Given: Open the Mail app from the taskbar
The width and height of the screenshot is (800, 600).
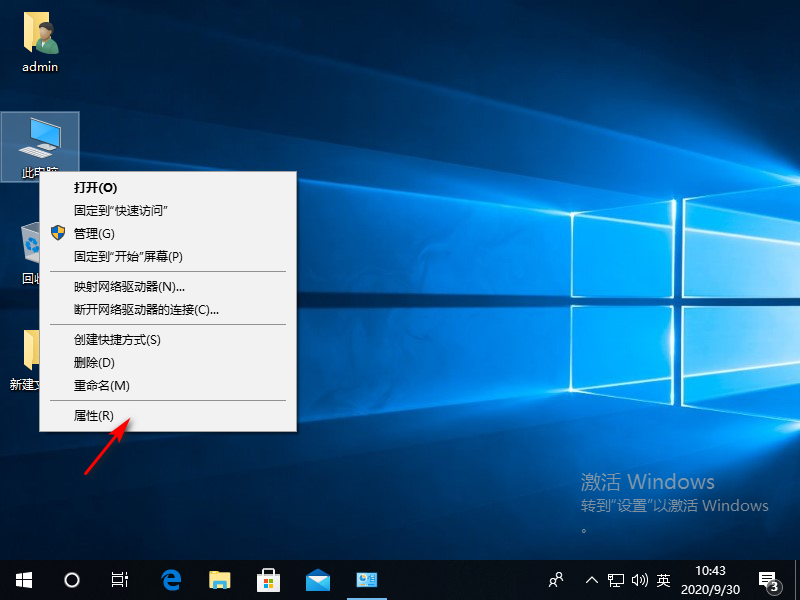Looking at the screenshot, I should pos(317,580).
